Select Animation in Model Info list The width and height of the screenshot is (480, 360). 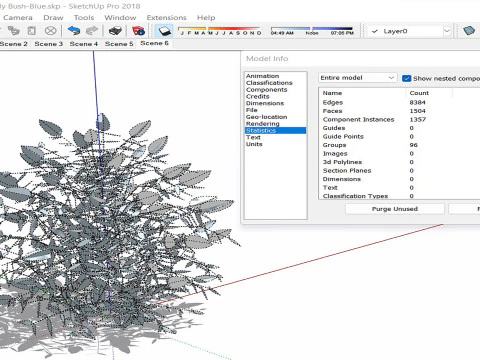point(262,76)
